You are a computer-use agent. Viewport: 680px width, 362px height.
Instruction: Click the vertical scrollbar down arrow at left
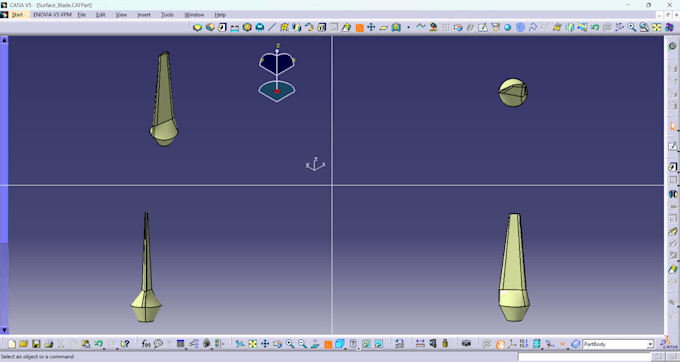pyautogui.click(x=4, y=331)
